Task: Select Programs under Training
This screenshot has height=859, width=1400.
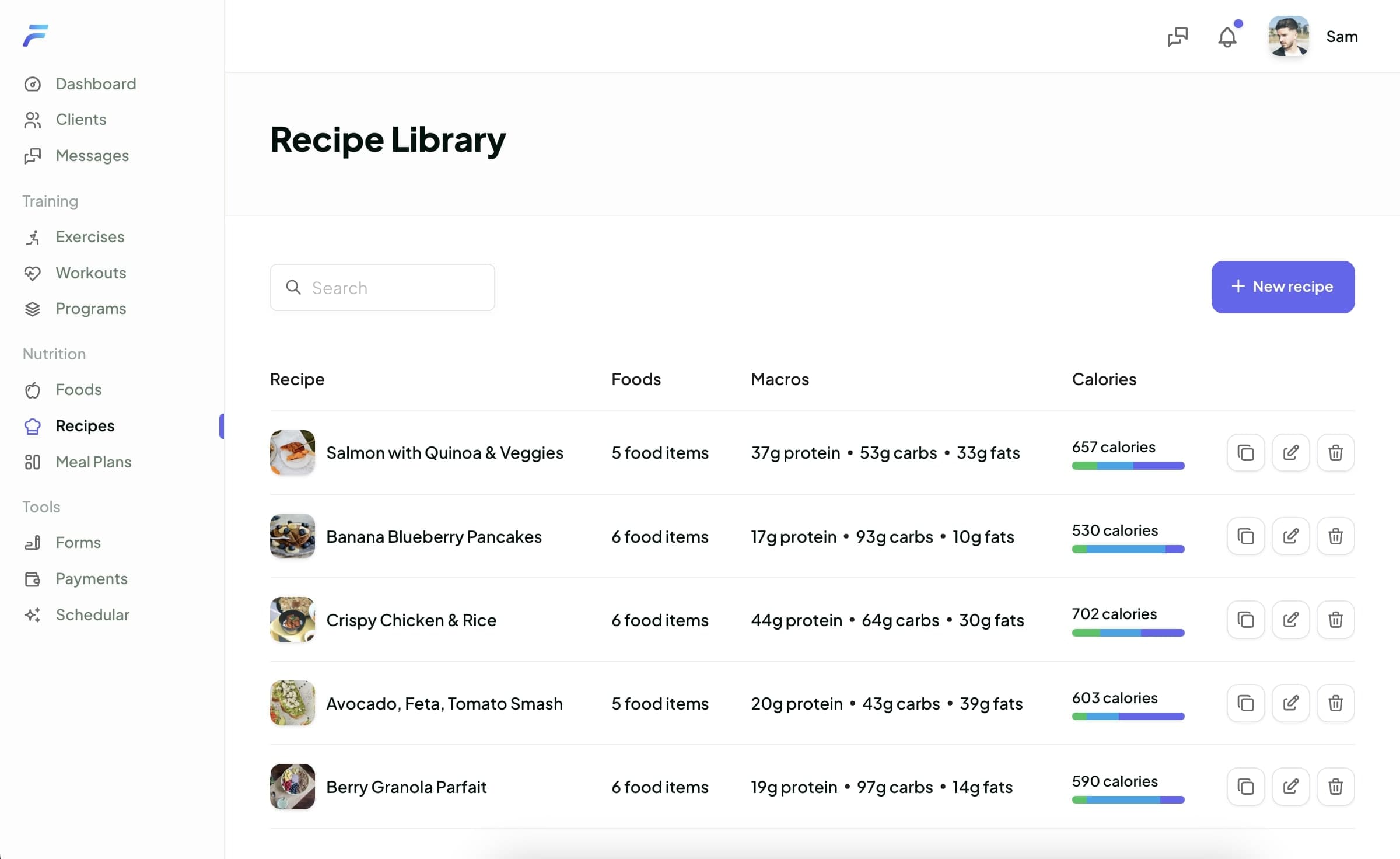Action: point(91,309)
